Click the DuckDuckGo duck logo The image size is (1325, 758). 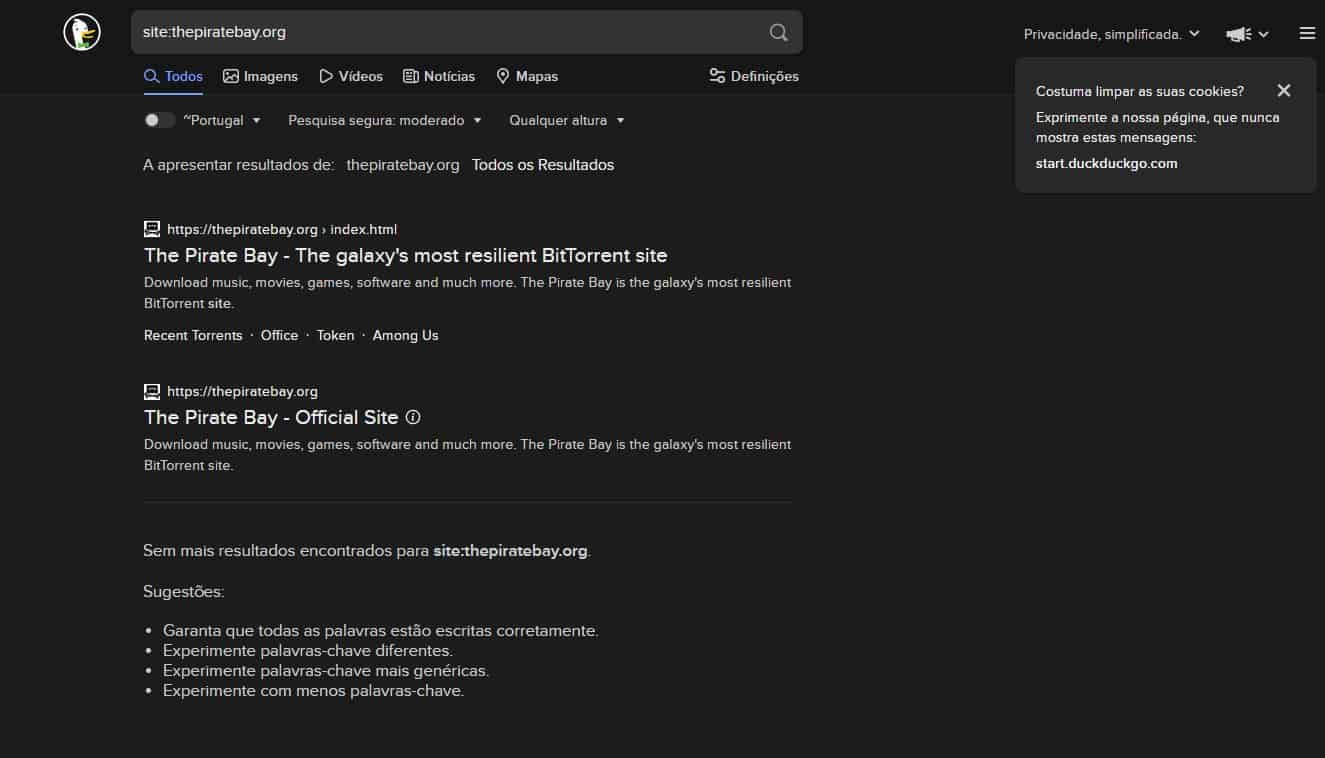[82, 32]
